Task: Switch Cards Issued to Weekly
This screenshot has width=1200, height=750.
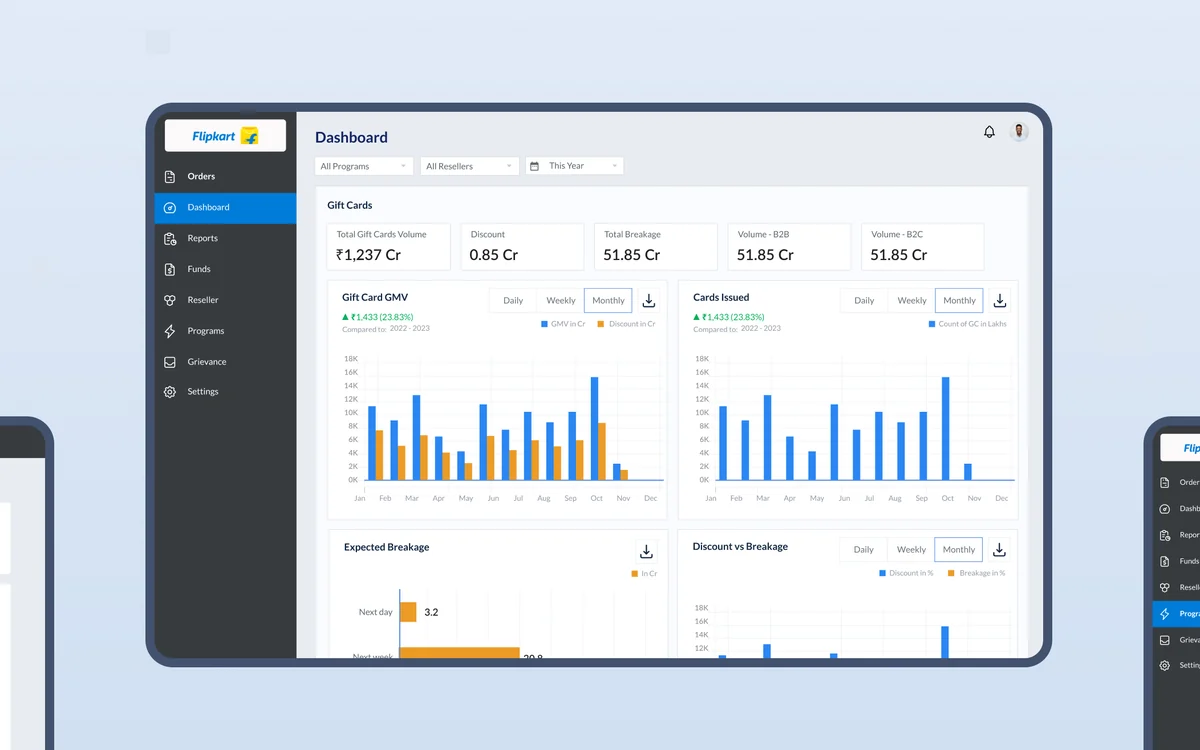Action: (x=912, y=301)
